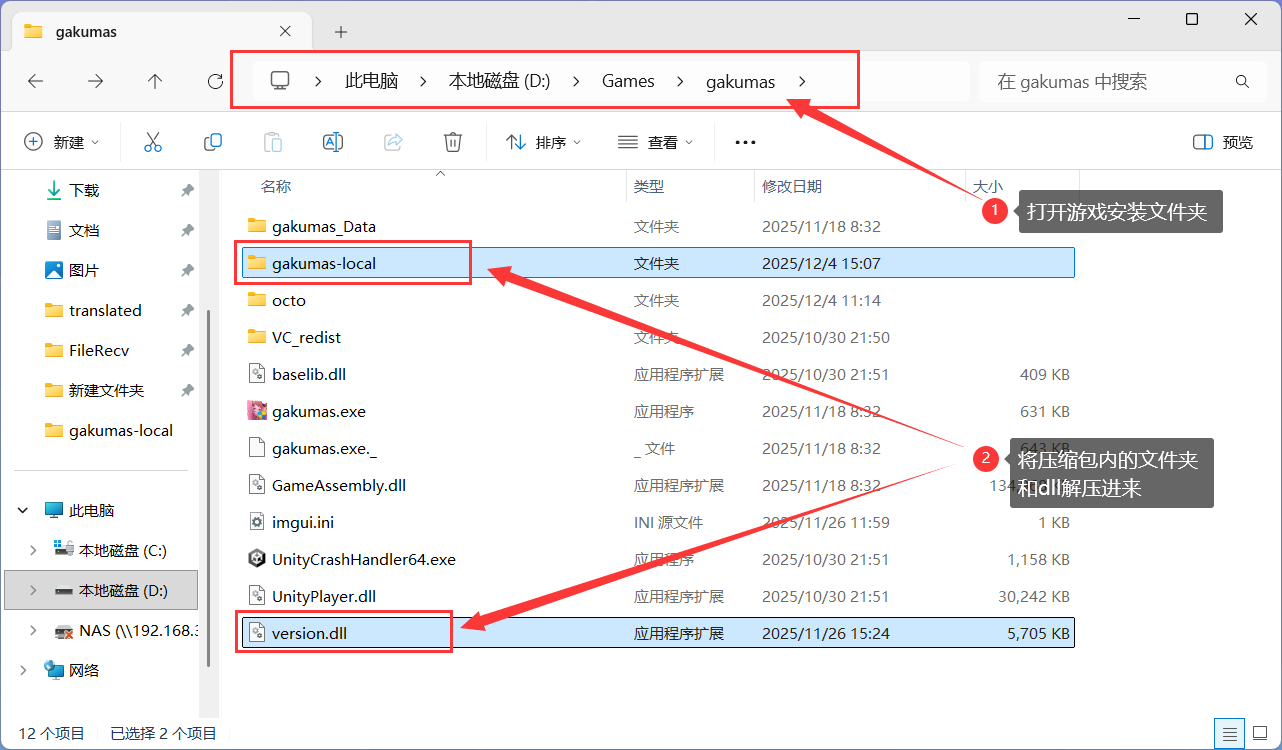
Task: Switch to details list view layout
Action: [x=1230, y=731]
